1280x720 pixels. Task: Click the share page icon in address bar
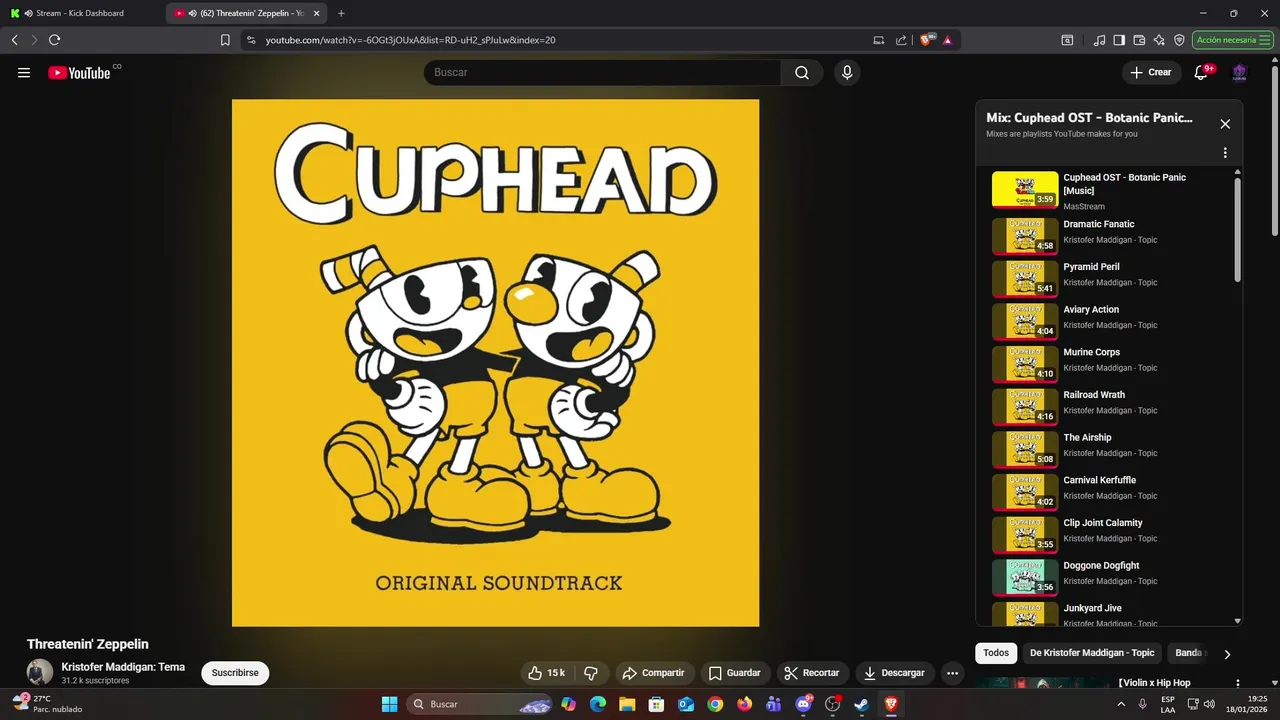tap(901, 40)
